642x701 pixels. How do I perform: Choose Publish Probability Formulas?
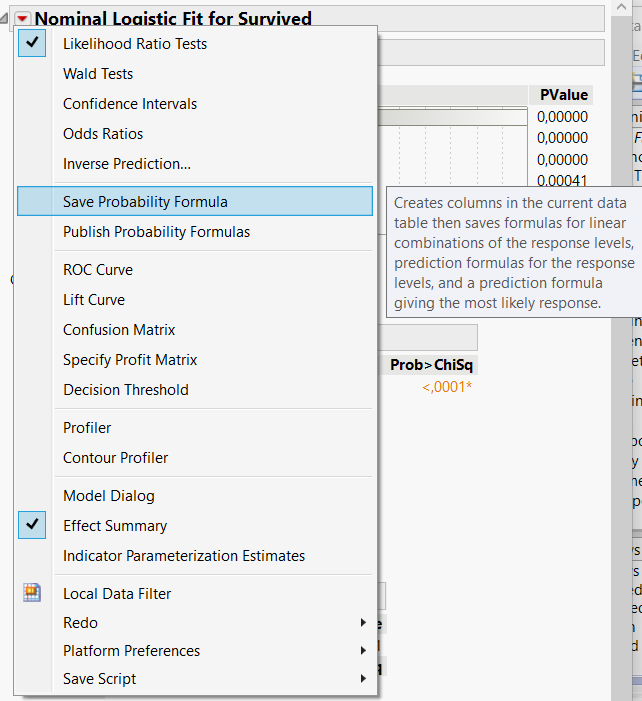(156, 232)
